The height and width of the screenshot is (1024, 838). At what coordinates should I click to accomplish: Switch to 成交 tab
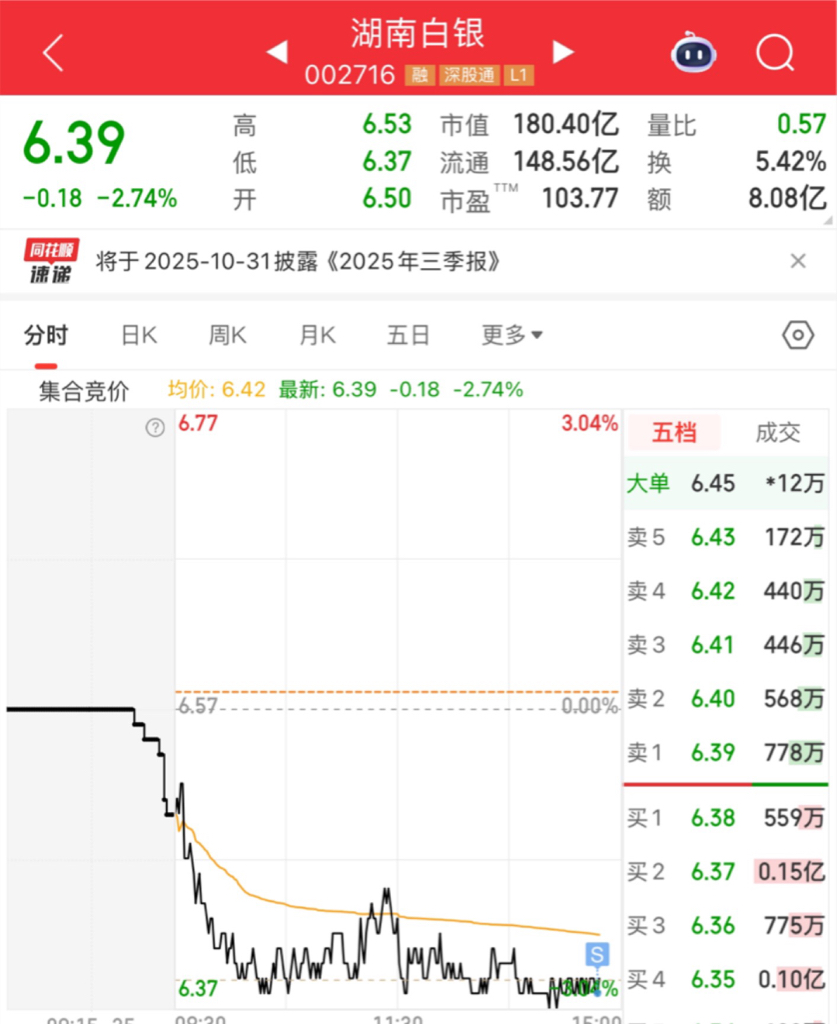click(777, 432)
